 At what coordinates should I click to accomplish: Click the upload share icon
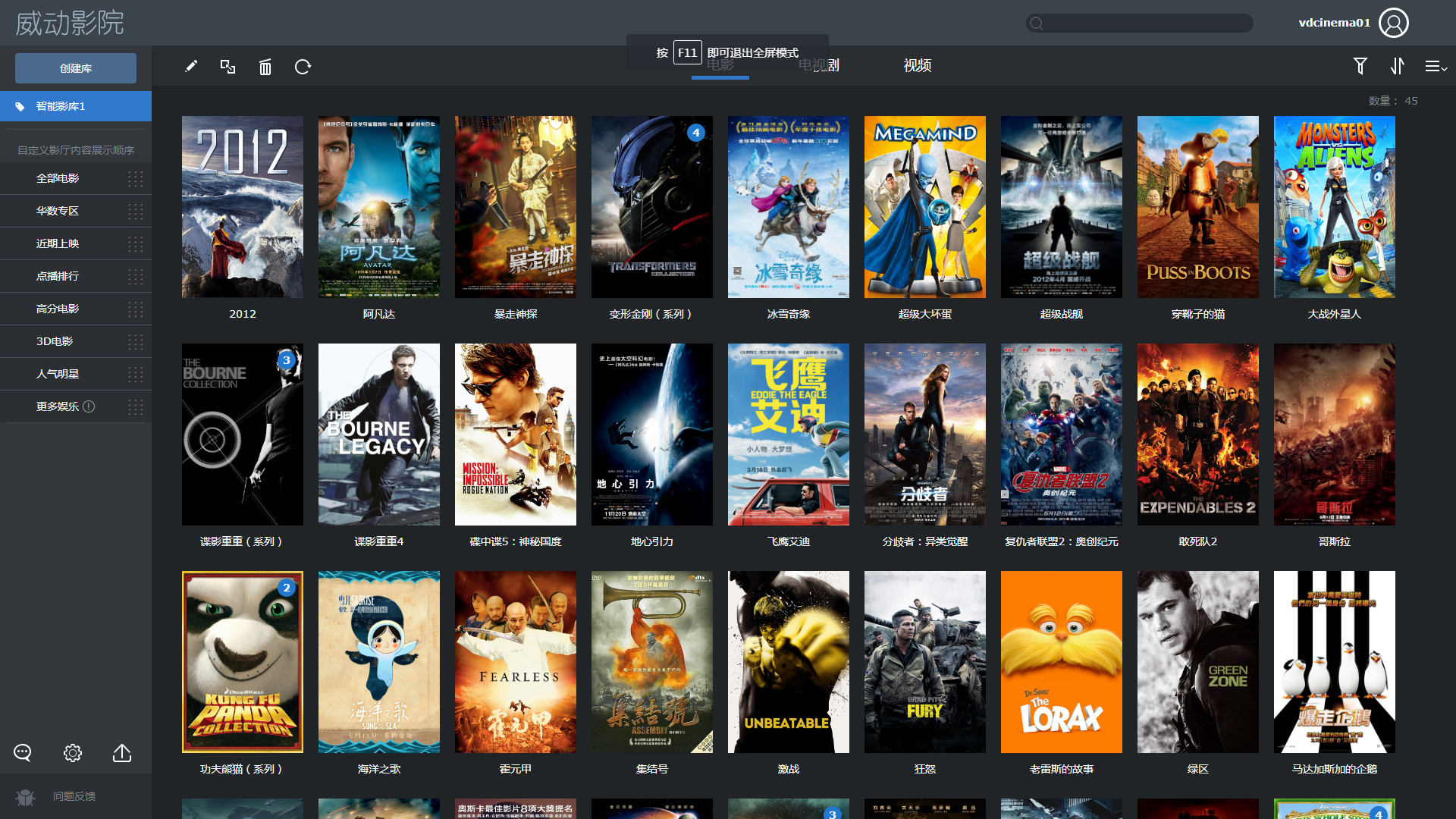[122, 753]
